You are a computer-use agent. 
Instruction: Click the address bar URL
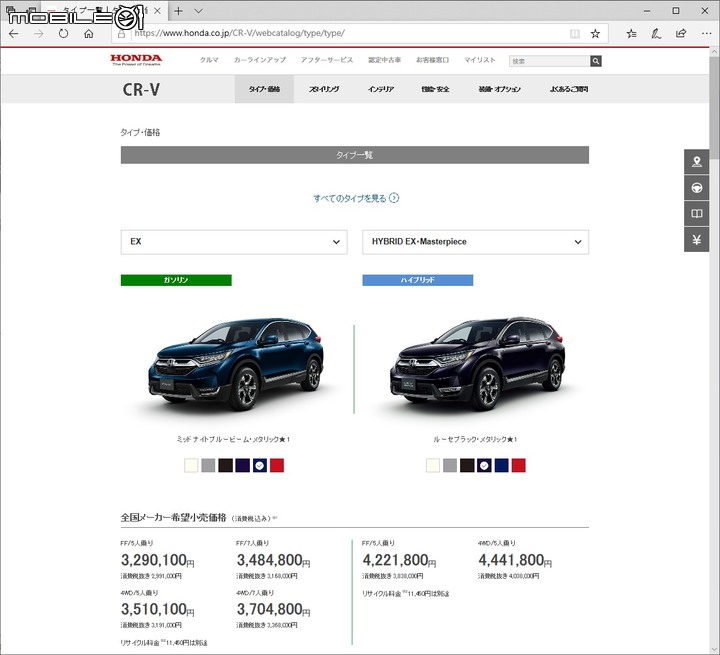(239, 34)
